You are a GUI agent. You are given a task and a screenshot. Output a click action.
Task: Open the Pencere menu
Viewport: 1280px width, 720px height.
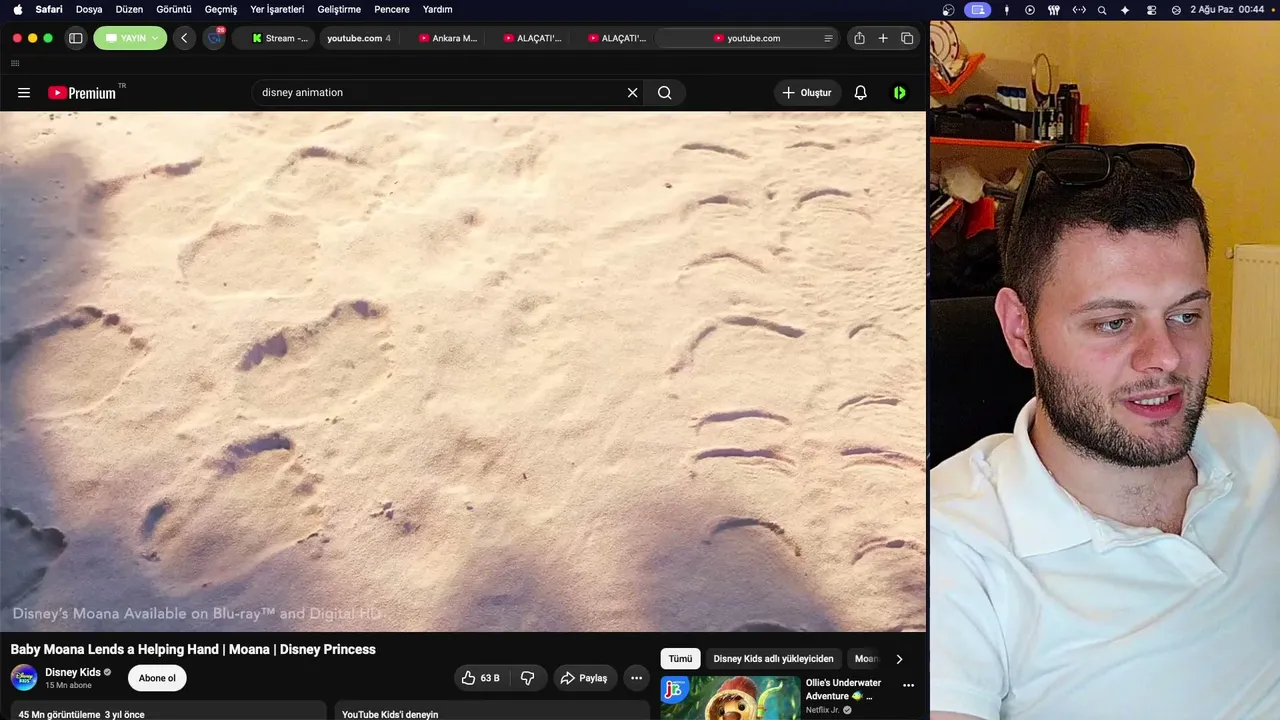pos(392,9)
